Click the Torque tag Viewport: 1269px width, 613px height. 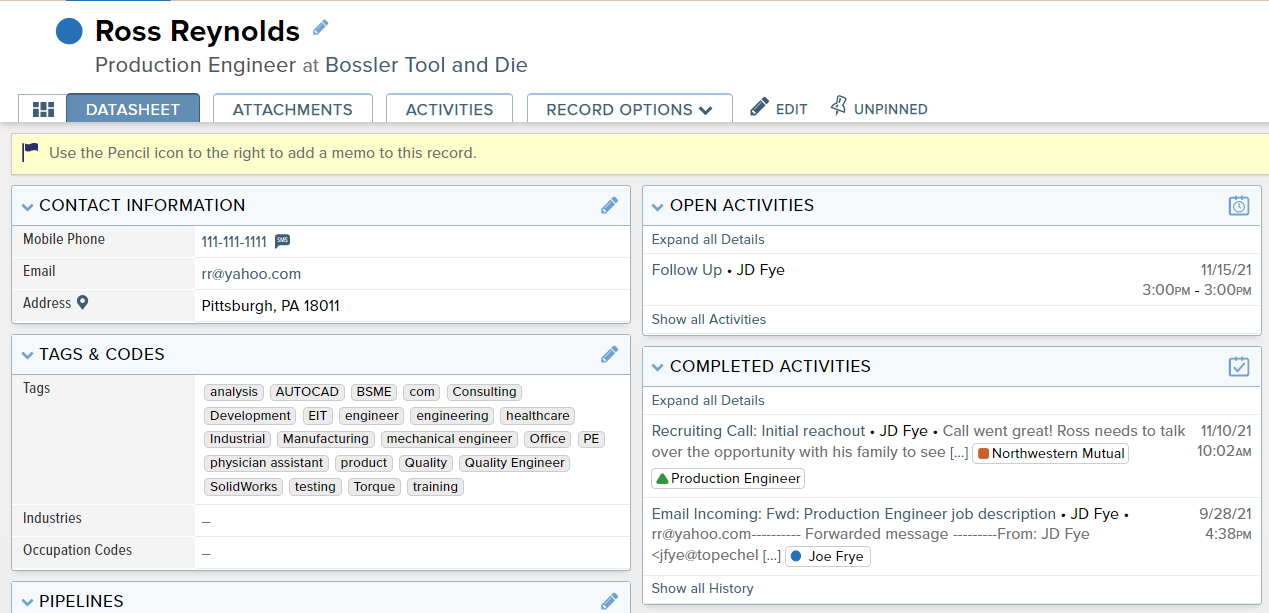click(375, 487)
